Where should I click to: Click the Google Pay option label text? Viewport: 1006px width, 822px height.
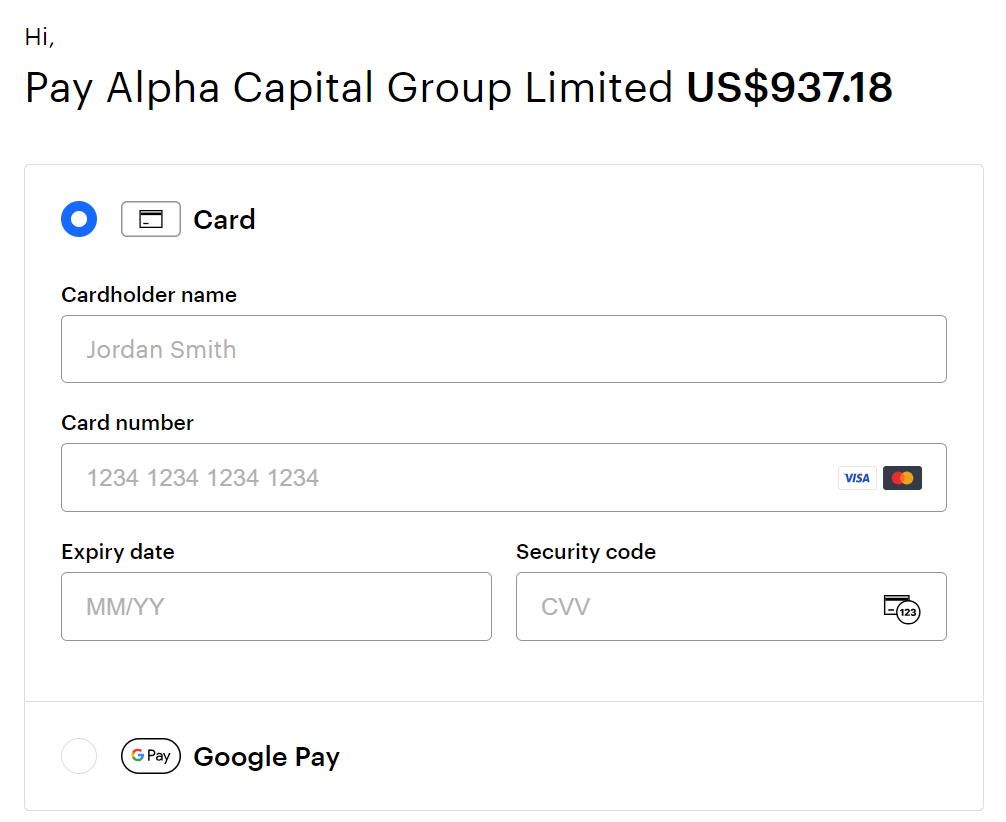[266, 757]
